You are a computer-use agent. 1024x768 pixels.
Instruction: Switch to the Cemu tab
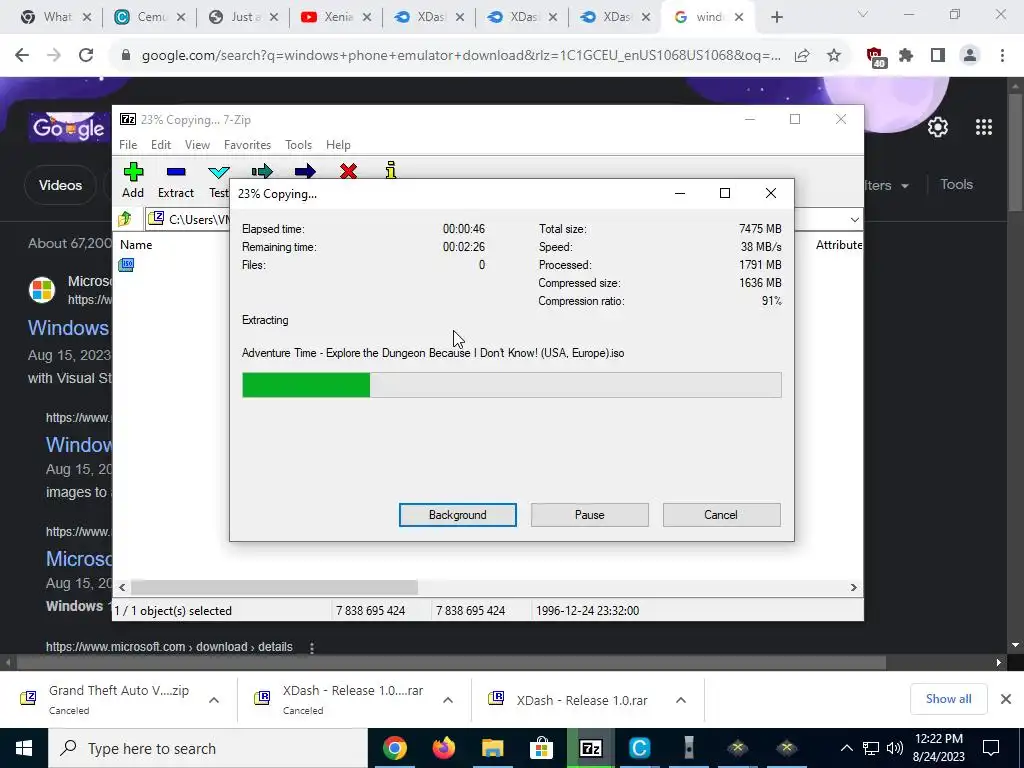coord(150,17)
